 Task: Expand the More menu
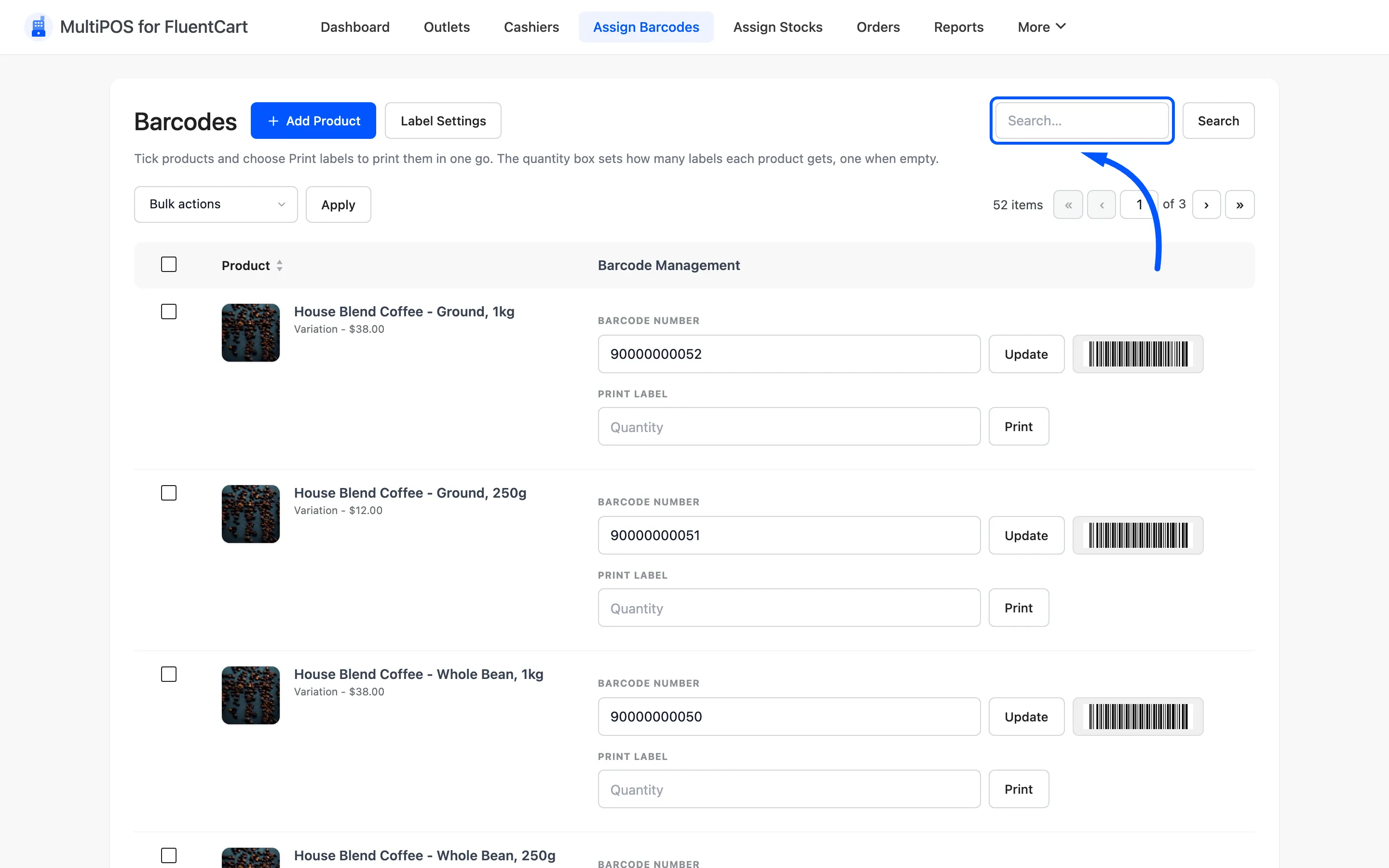1041,27
